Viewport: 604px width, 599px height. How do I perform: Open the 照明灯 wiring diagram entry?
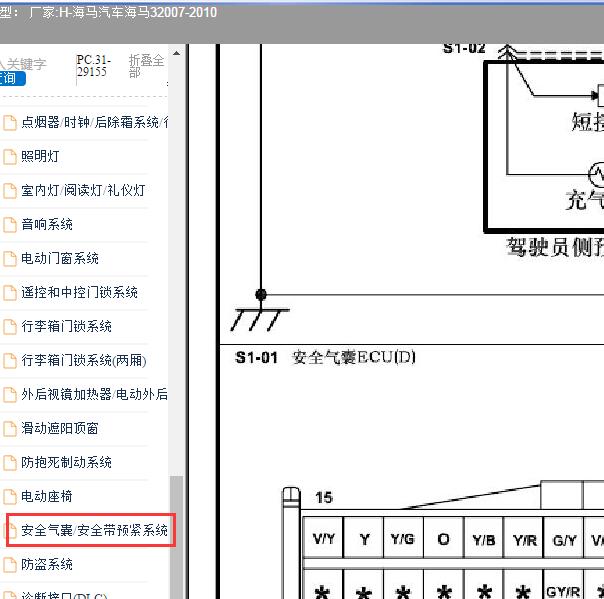click(x=40, y=156)
